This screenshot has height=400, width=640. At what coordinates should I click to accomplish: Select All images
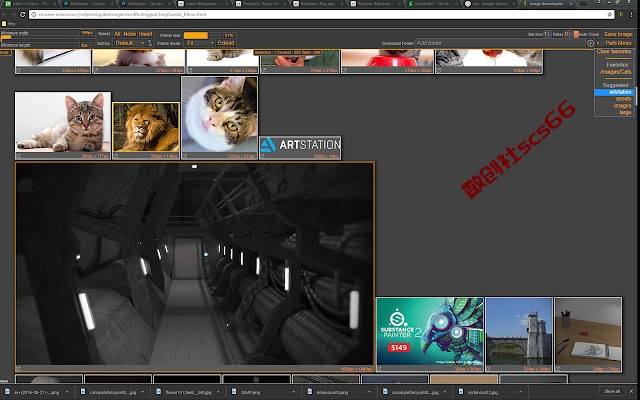tap(117, 34)
